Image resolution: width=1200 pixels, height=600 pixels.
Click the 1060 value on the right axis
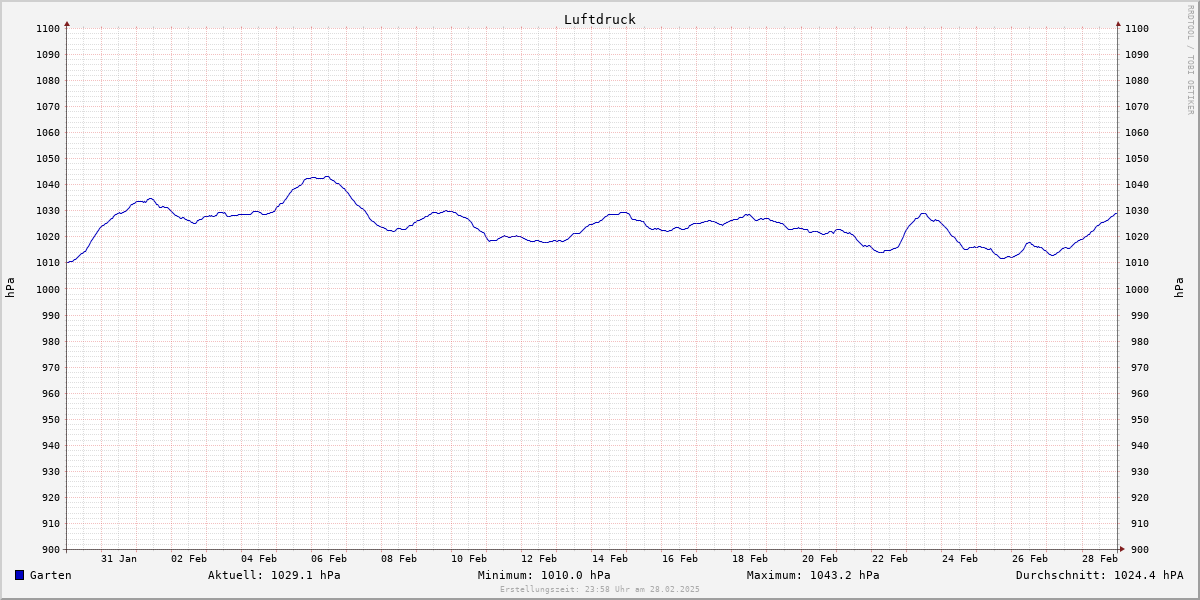(1137, 132)
